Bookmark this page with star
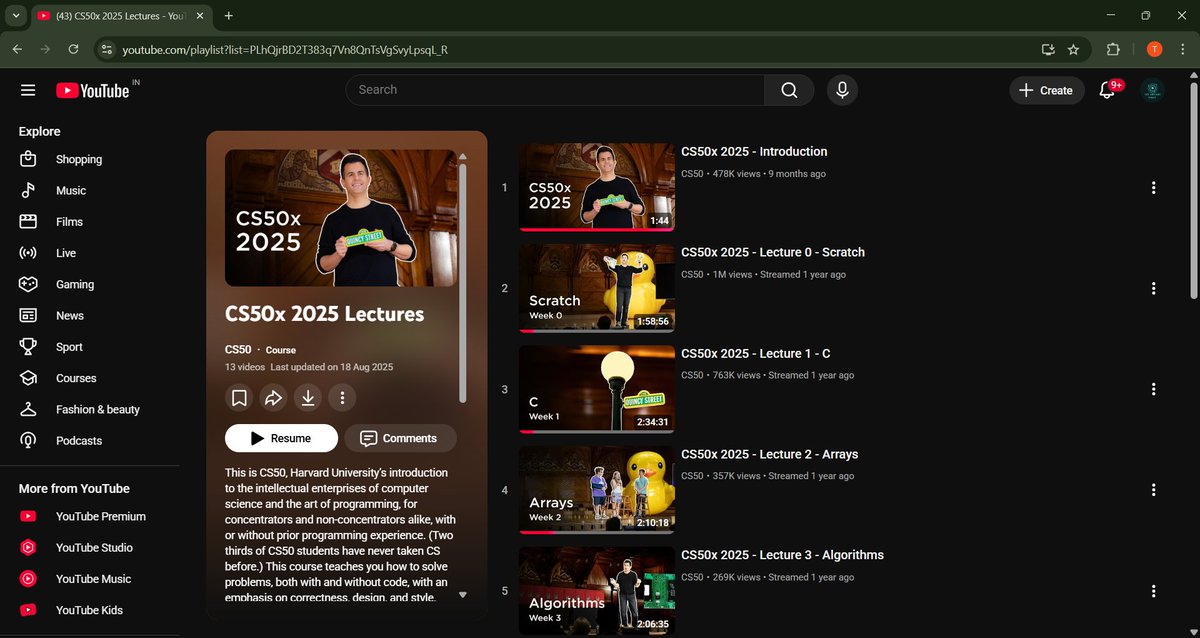The width and height of the screenshot is (1200, 638). [x=1073, y=49]
